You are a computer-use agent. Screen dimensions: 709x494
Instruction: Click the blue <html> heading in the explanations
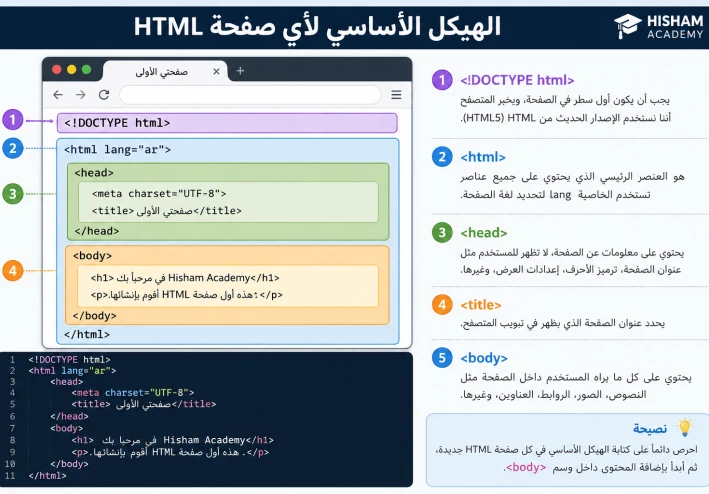click(x=483, y=157)
